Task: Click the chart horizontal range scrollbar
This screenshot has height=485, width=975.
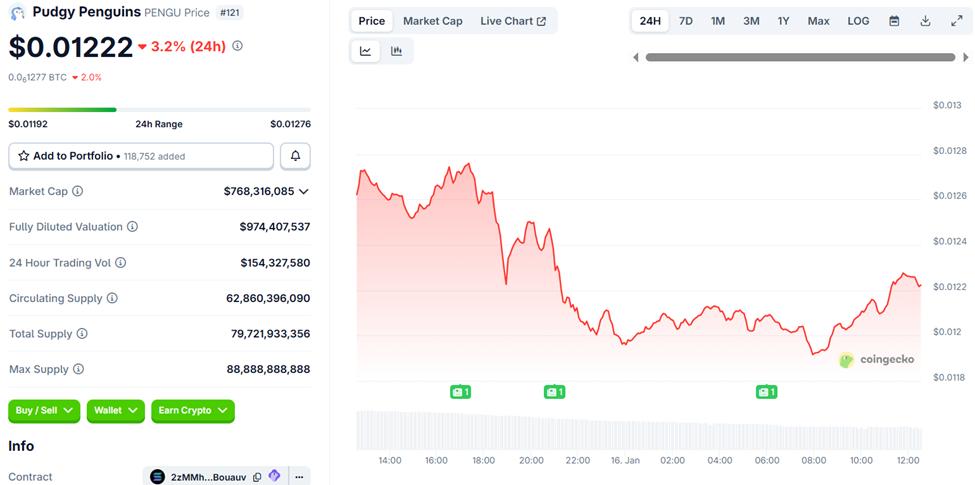Action: click(x=800, y=57)
